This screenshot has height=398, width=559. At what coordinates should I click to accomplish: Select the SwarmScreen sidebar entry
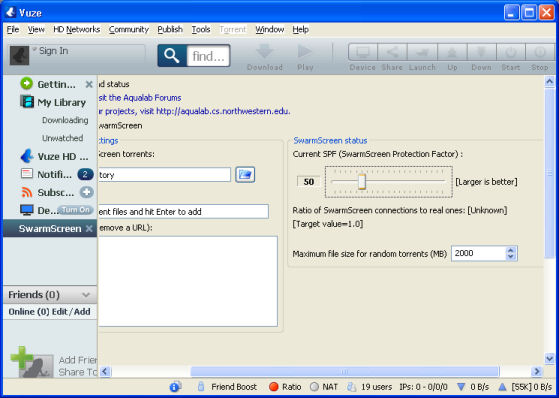[50, 229]
